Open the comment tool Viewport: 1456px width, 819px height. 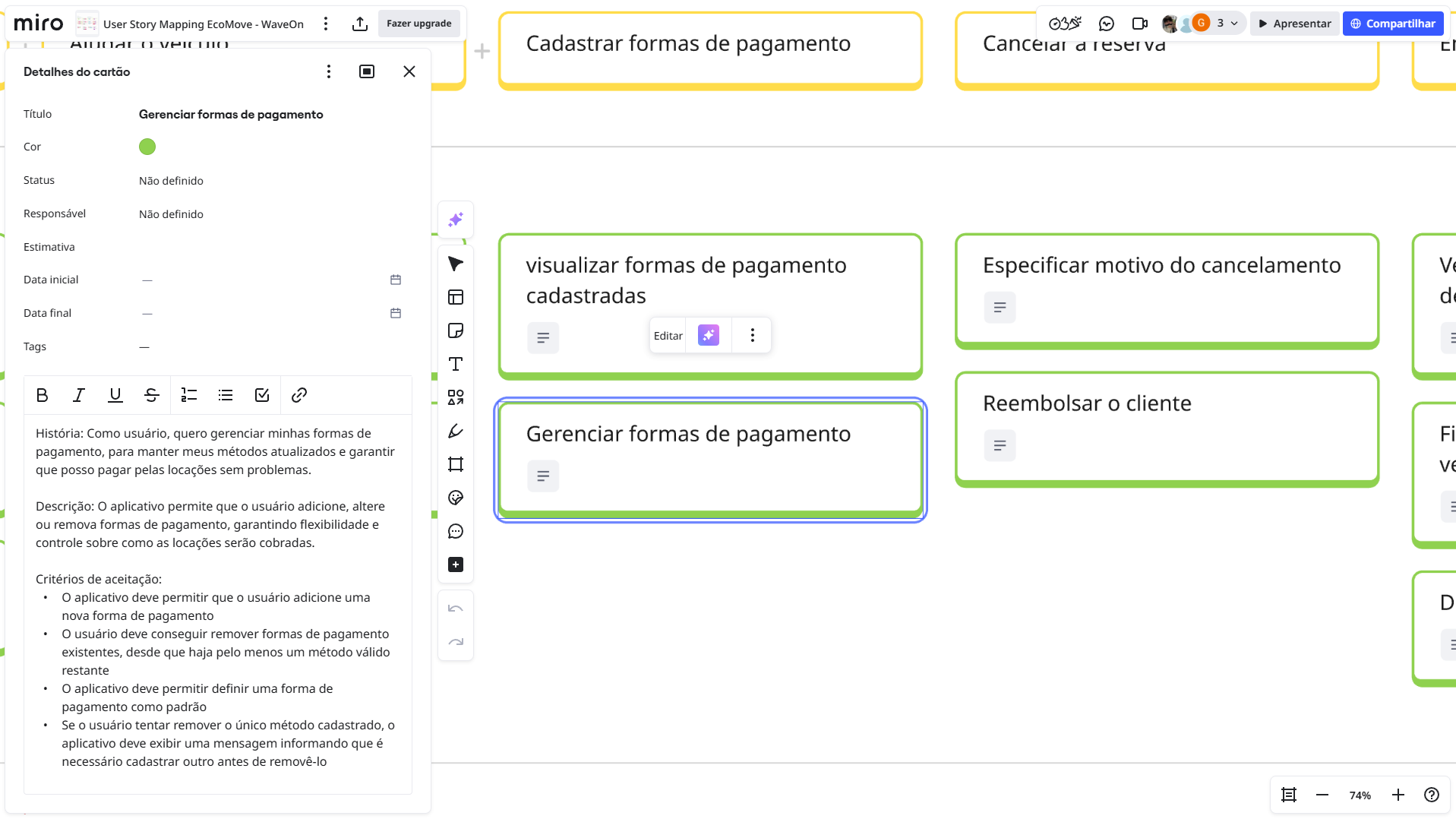click(456, 531)
